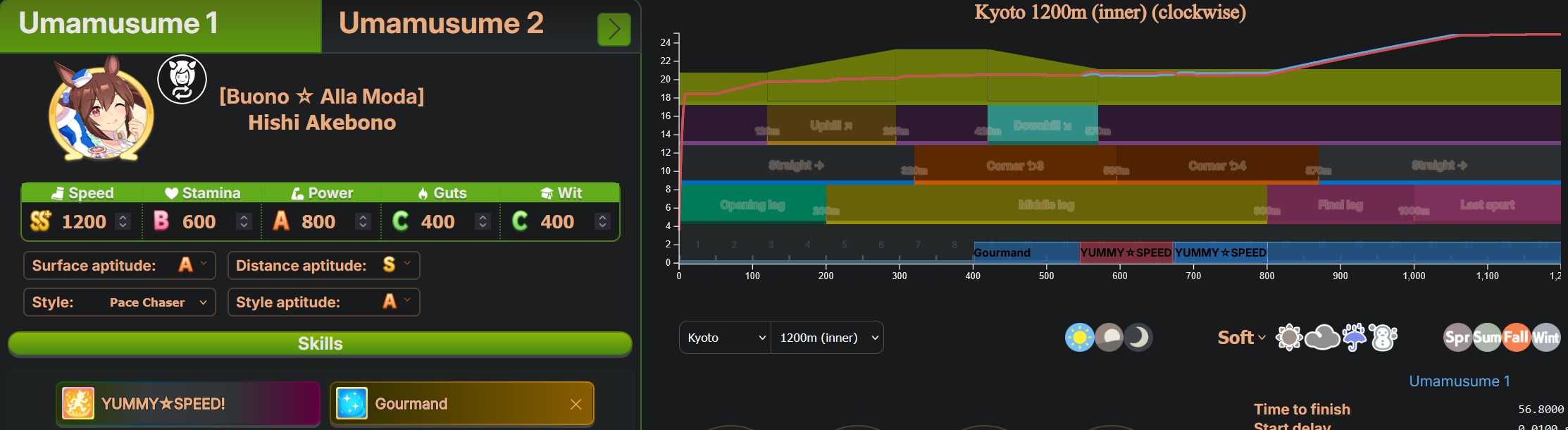1568x430 pixels.
Task: Open the 1200m (inner) course dropdown
Action: [x=828, y=338]
